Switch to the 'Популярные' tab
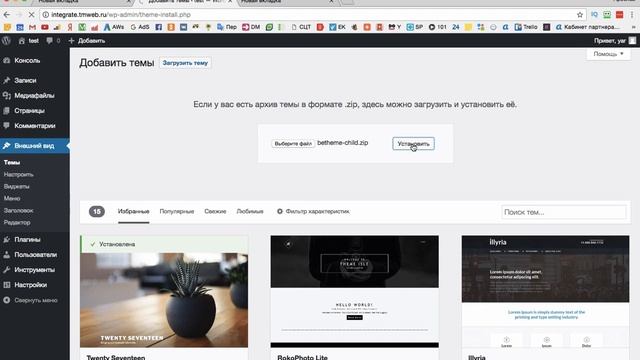Image resolution: width=640 pixels, height=360 pixels. coord(177,211)
